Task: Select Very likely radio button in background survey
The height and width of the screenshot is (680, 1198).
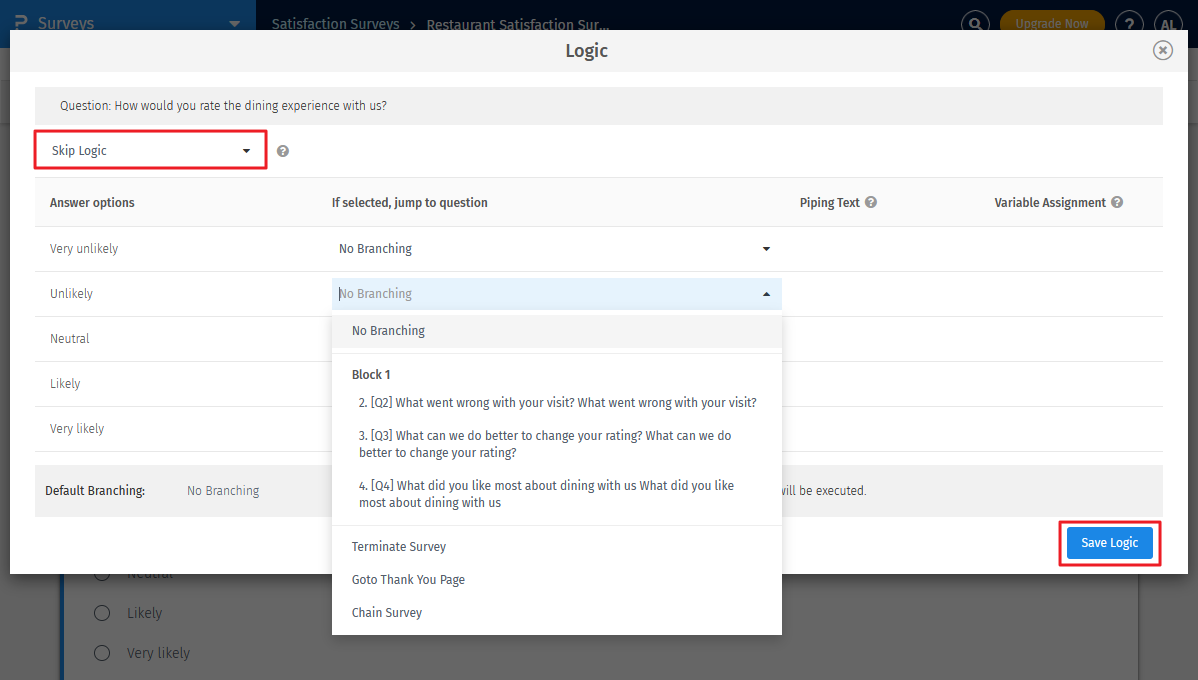Action: click(102, 652)
